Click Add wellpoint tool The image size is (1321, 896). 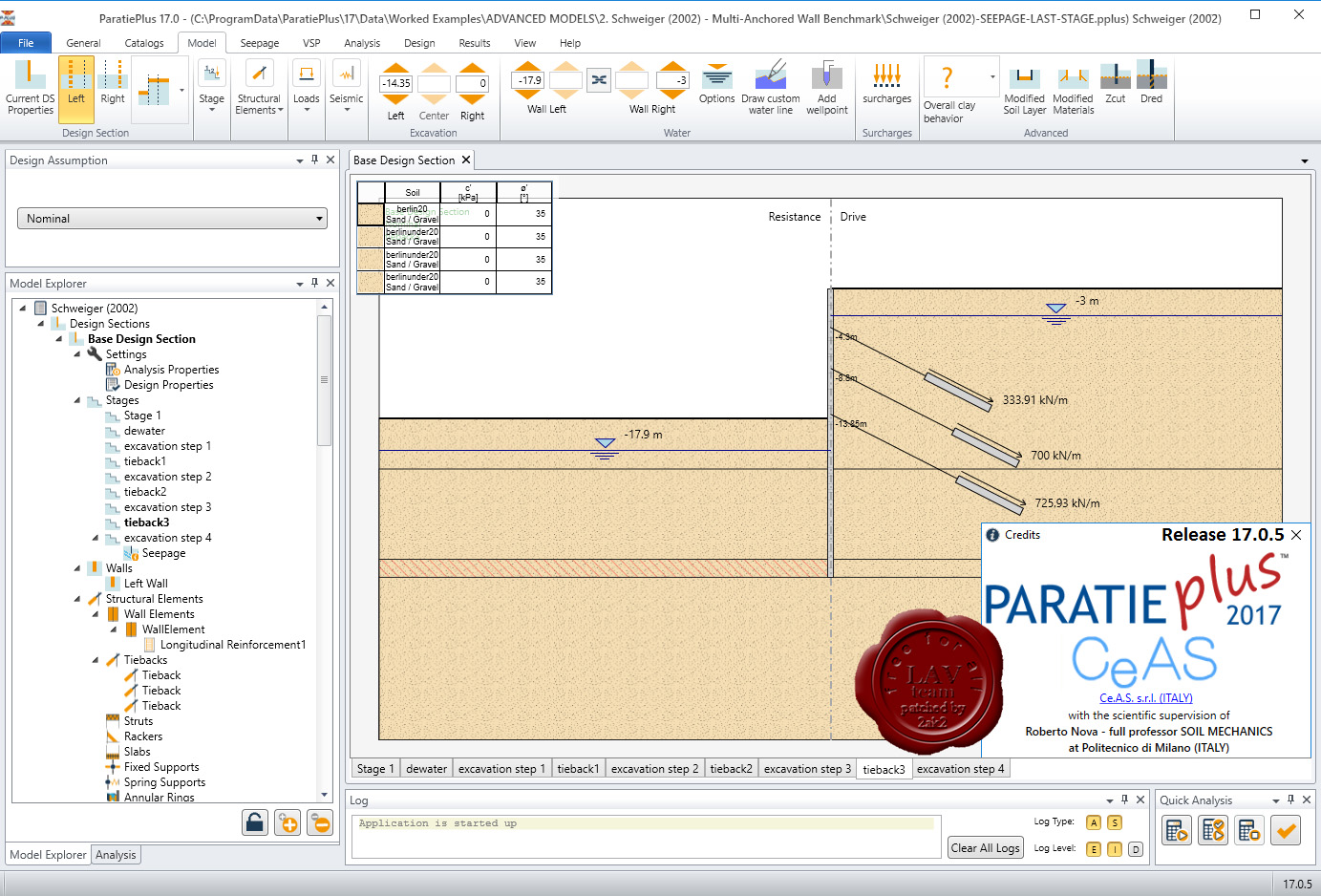click(827, 88)
